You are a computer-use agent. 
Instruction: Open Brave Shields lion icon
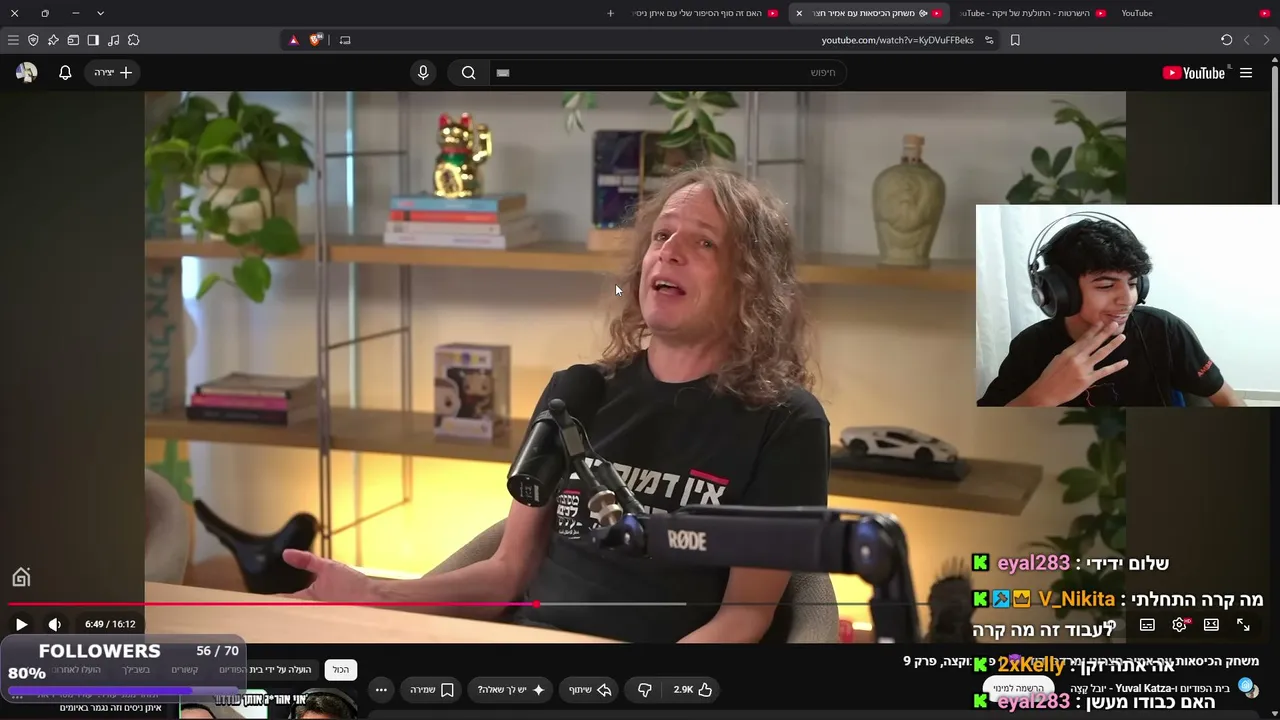coord(316,40)
